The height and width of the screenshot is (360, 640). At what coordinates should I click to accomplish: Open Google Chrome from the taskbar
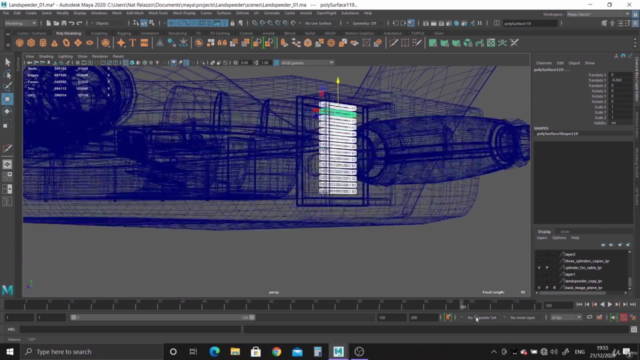coord(276,351)
